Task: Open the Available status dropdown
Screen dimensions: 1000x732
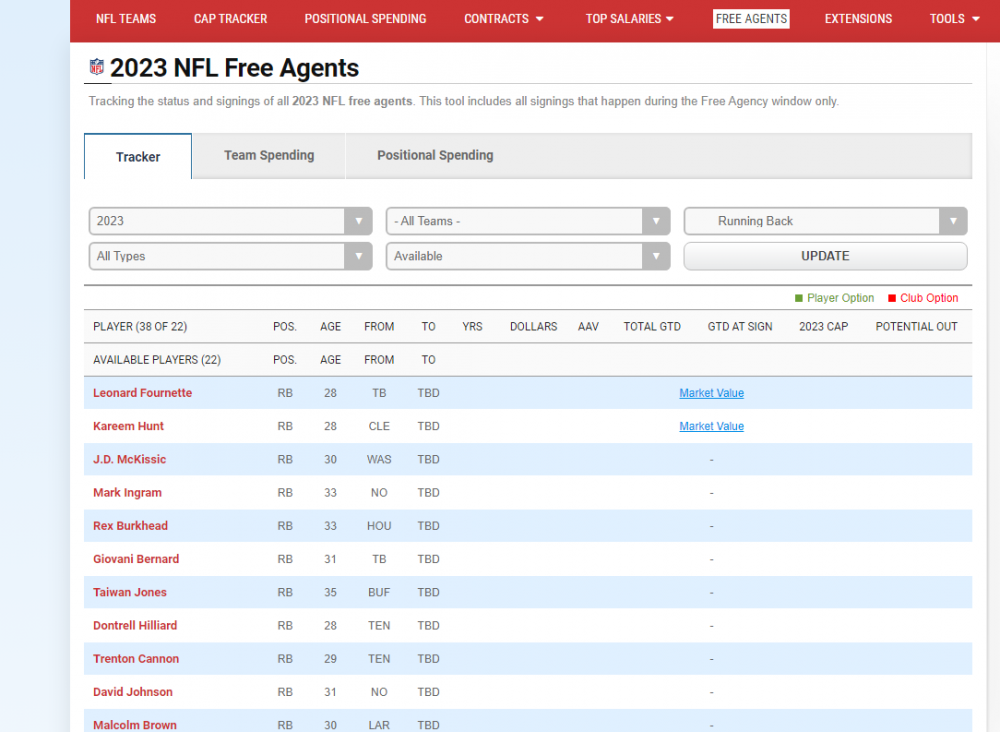Action: click(527, 256)
